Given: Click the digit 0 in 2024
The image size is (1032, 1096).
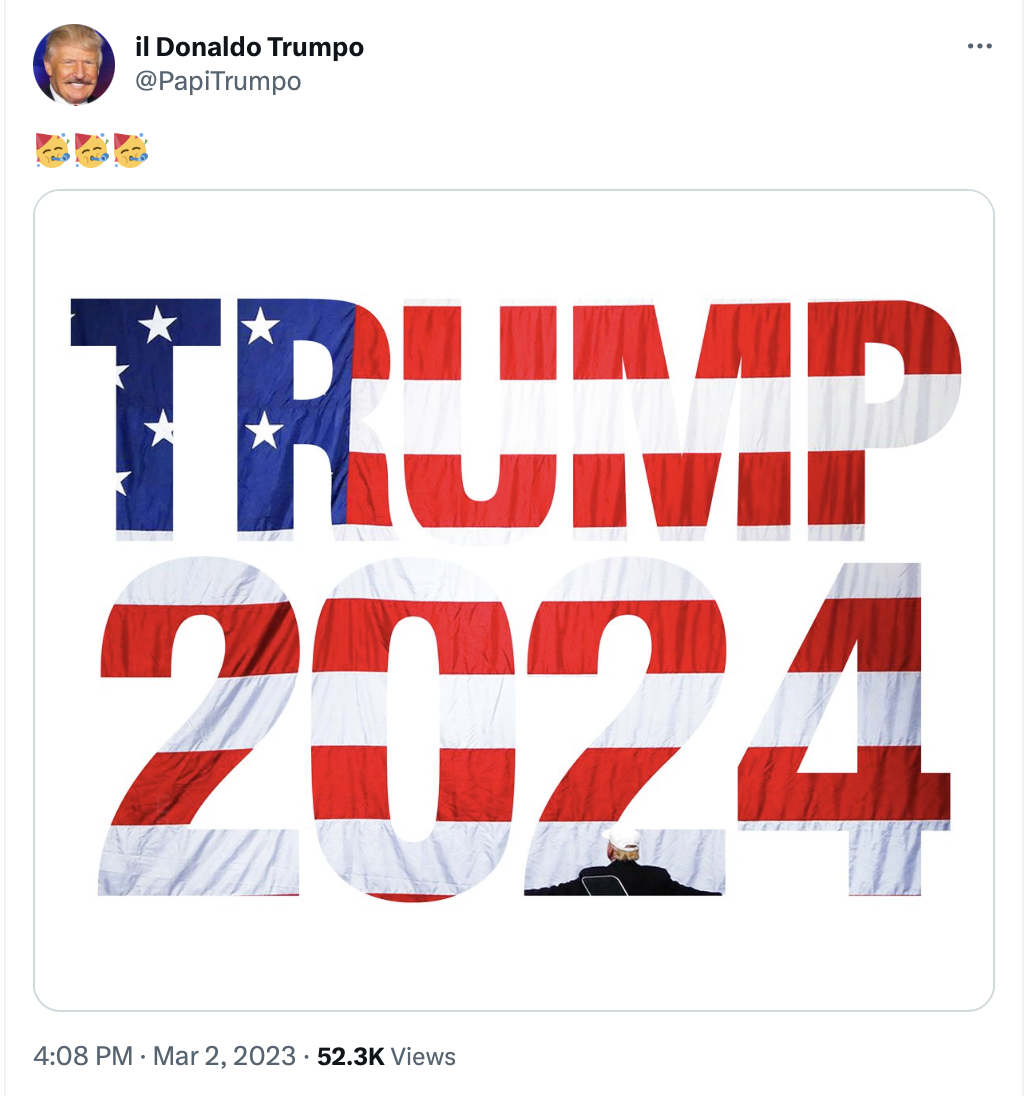Looking at the screenshot, I should [x=413, y=728].
